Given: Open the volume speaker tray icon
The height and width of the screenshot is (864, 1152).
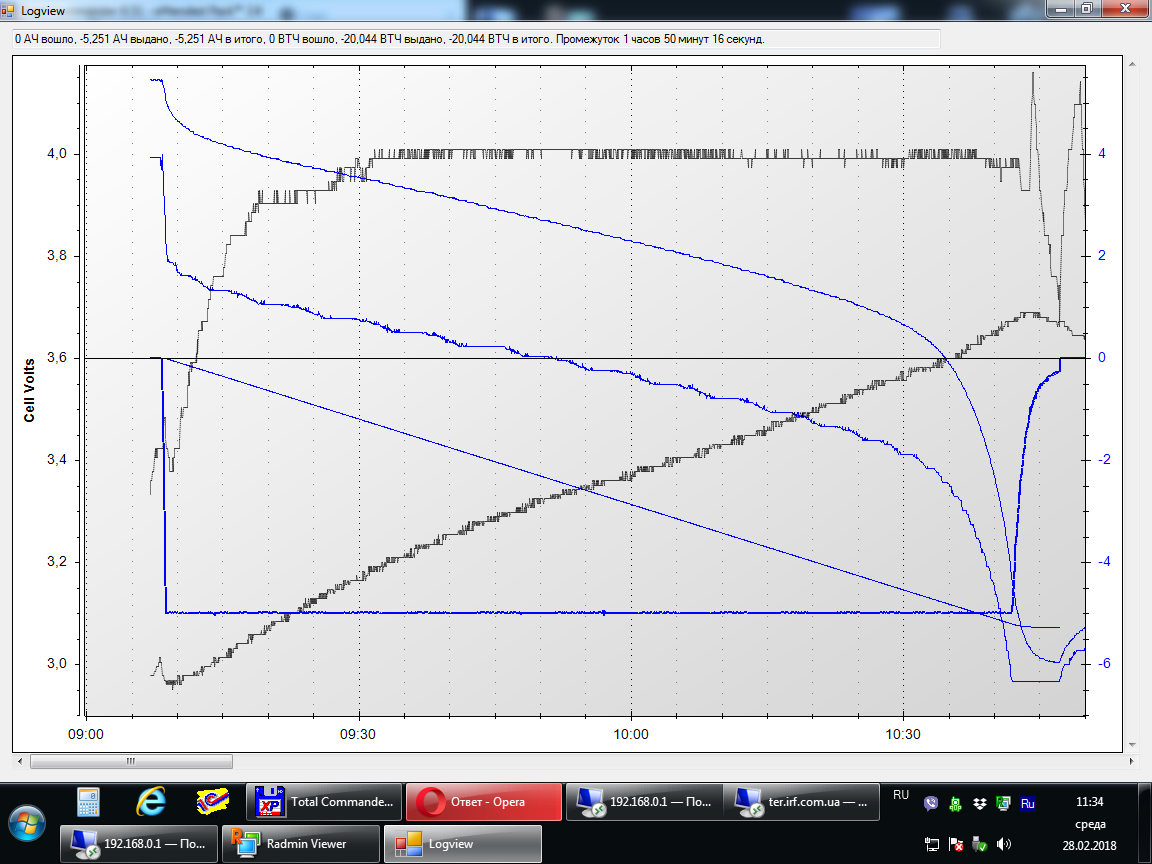Looking at the screenshot, I should pos(1003,844).
